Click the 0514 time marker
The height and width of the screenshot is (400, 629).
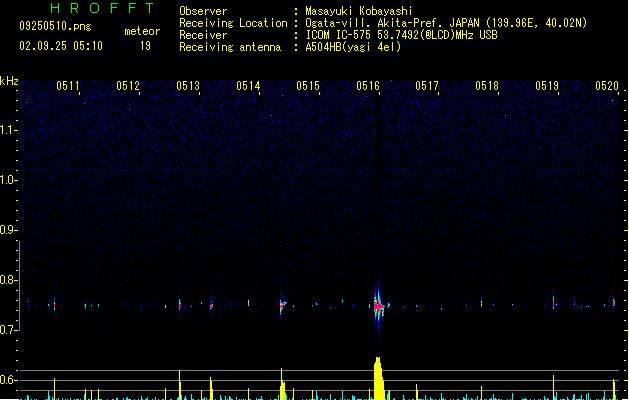248,86
